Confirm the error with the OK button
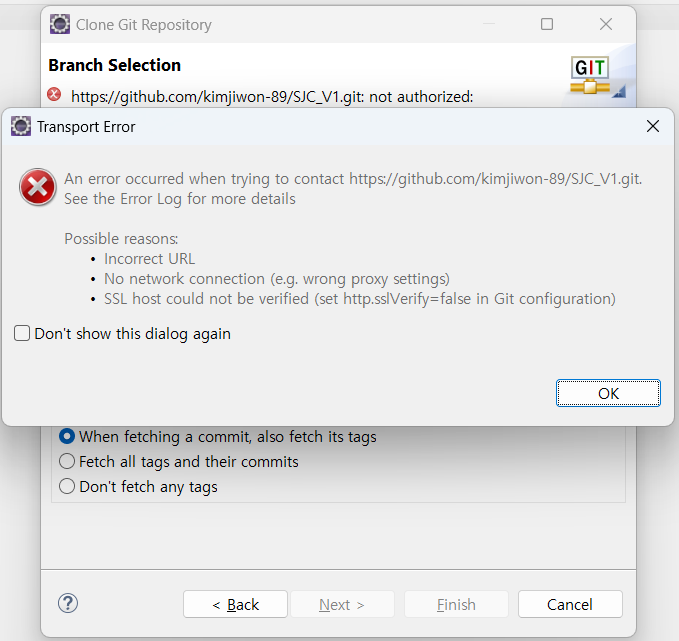679x641 pixels. tap(608, 393)
